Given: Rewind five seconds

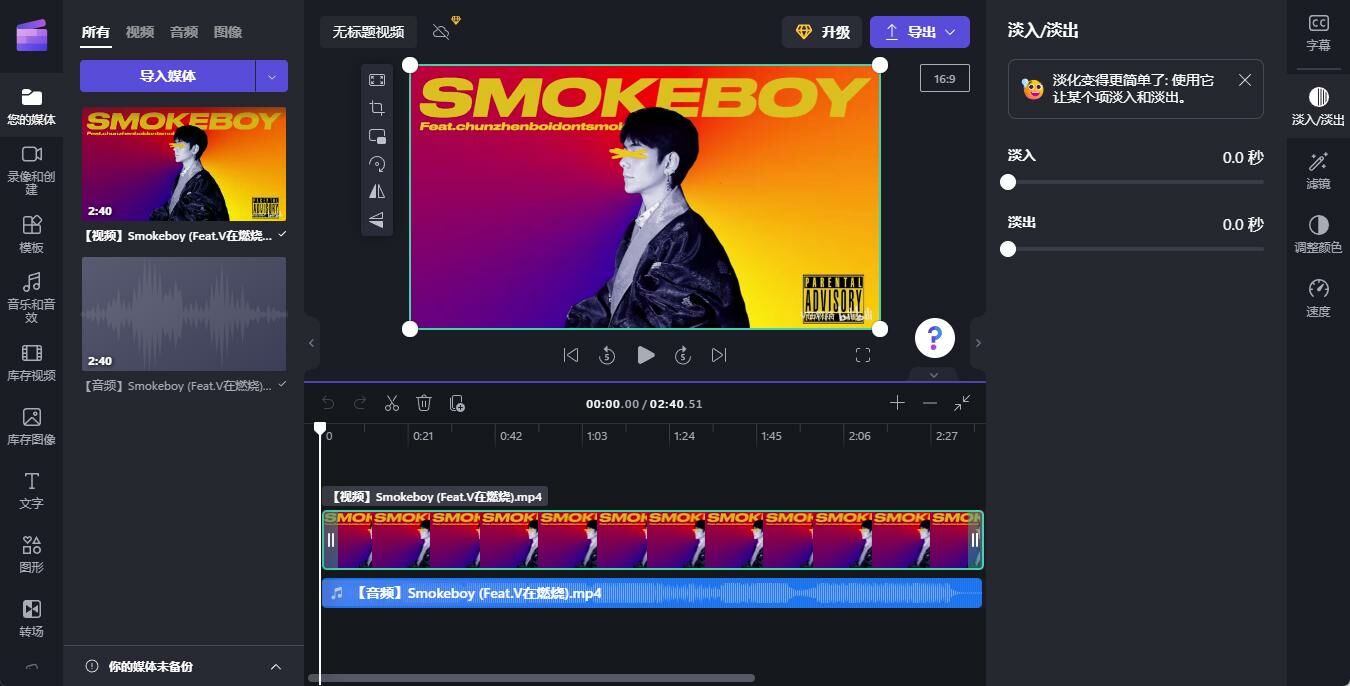Looking at the screenshot, I should pyautogui.click(x=607, y=355).
